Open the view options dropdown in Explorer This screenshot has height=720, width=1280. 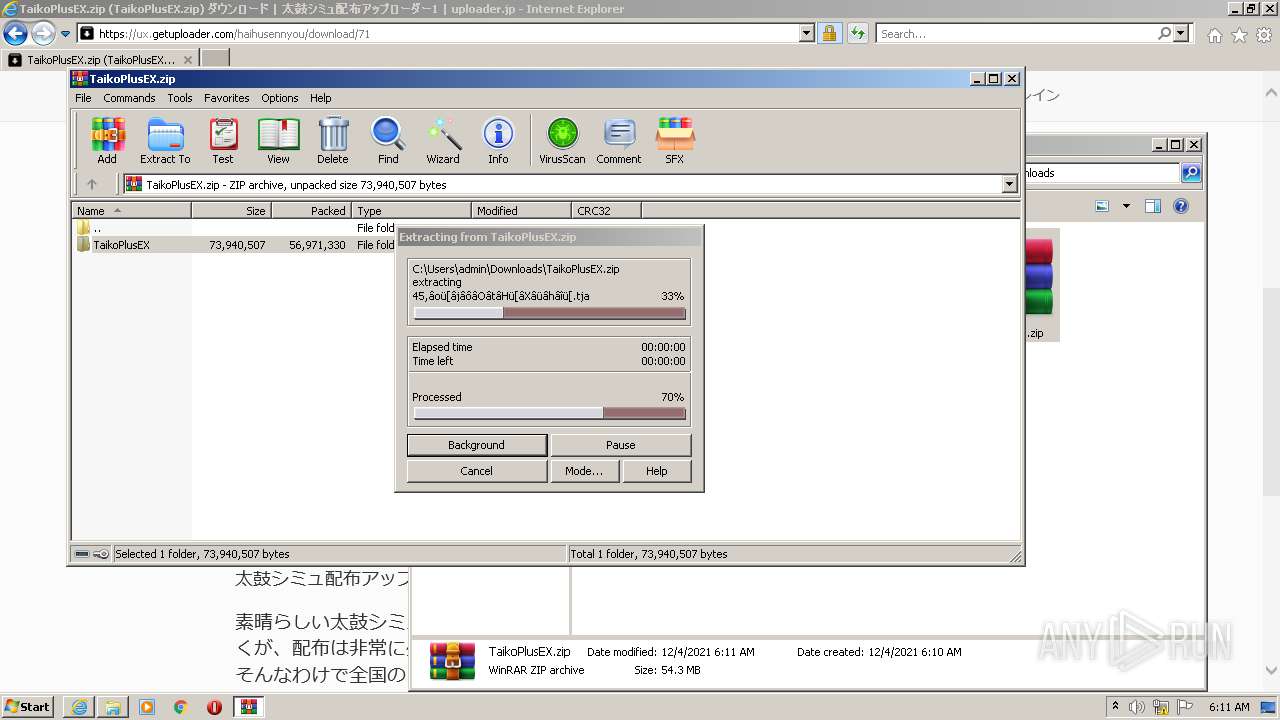coord(1126,206)
